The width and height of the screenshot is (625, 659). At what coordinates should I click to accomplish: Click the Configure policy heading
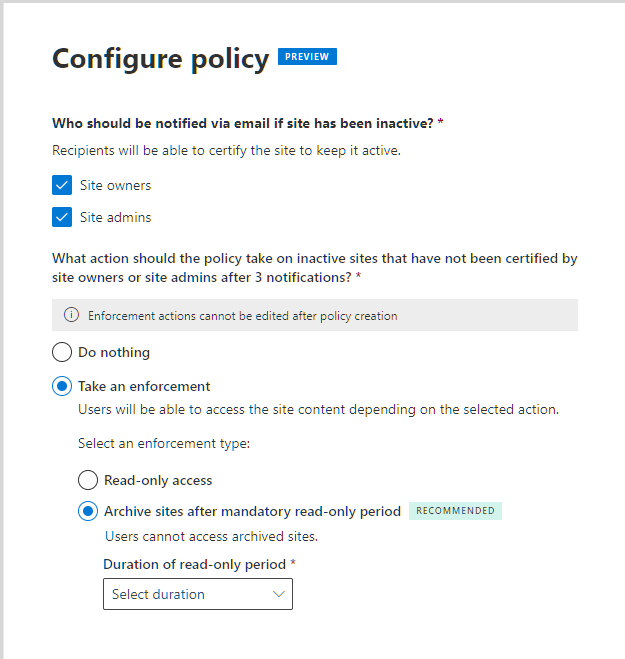(x=160, y=59)
